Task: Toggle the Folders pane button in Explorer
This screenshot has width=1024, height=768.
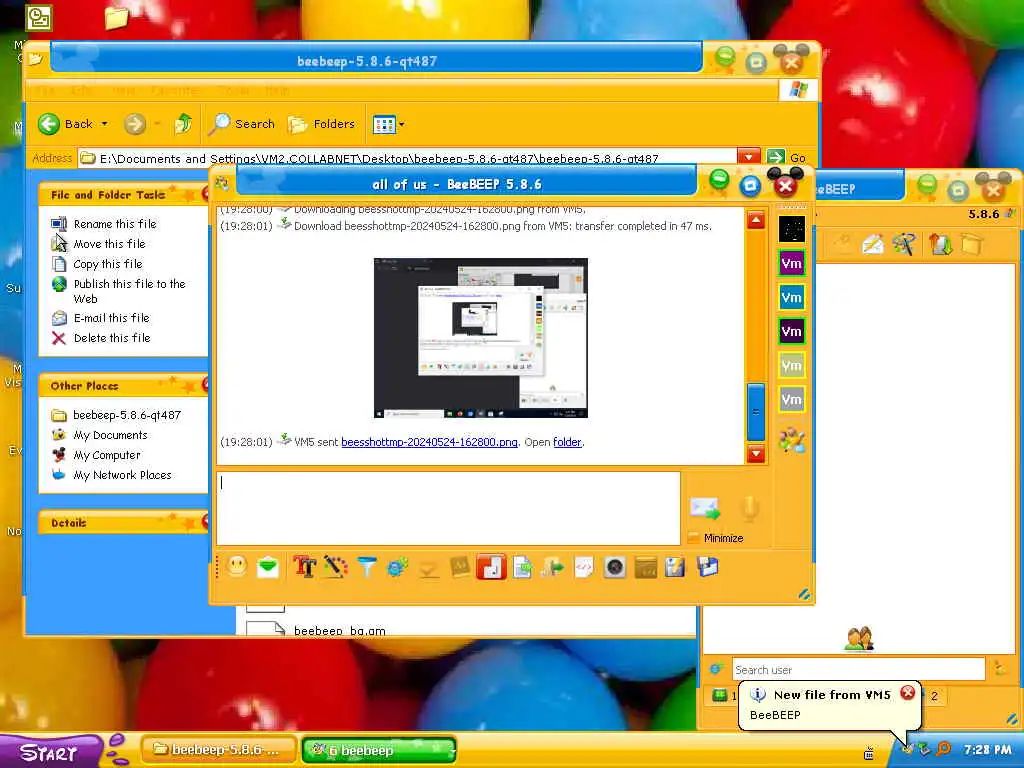Action: pyautogui.click(x=322, y=123)
